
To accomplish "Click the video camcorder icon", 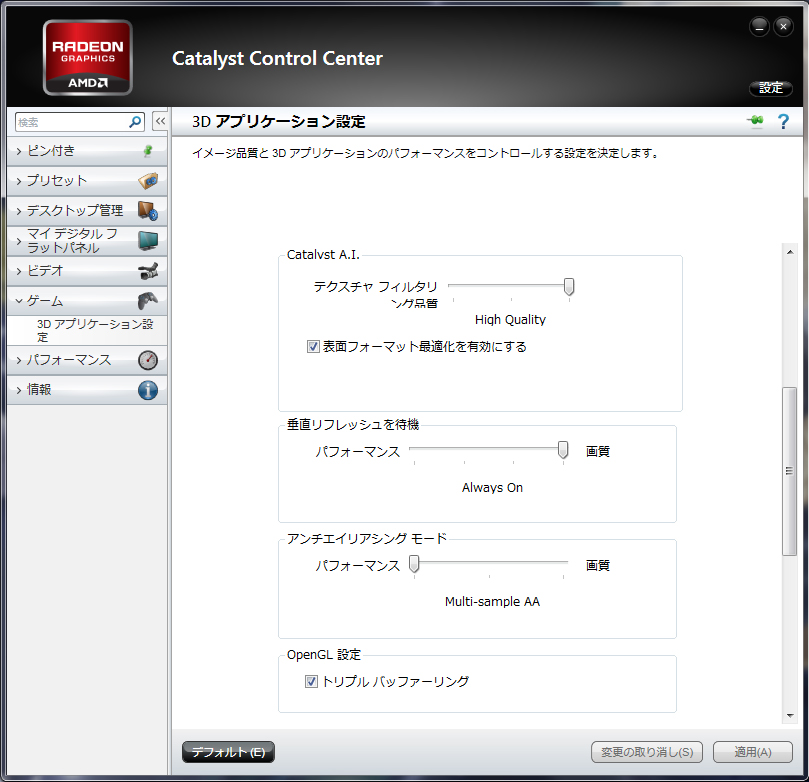I will tap(148, 271).
